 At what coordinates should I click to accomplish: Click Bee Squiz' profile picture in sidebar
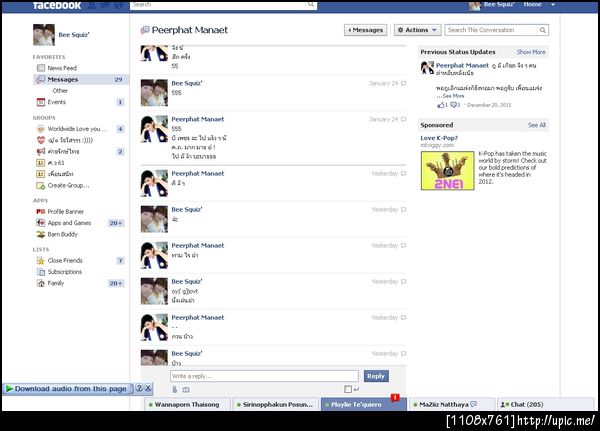44,35
